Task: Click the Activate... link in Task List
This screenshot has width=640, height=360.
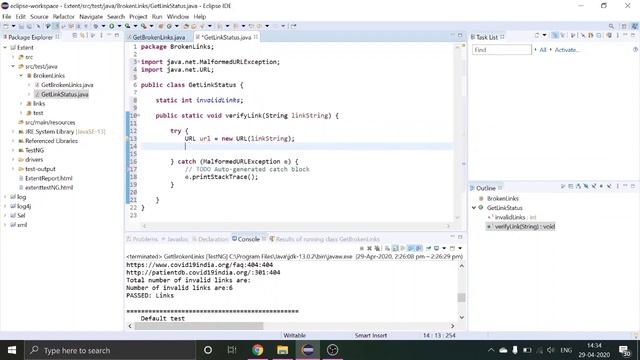Action: point(567,50)
